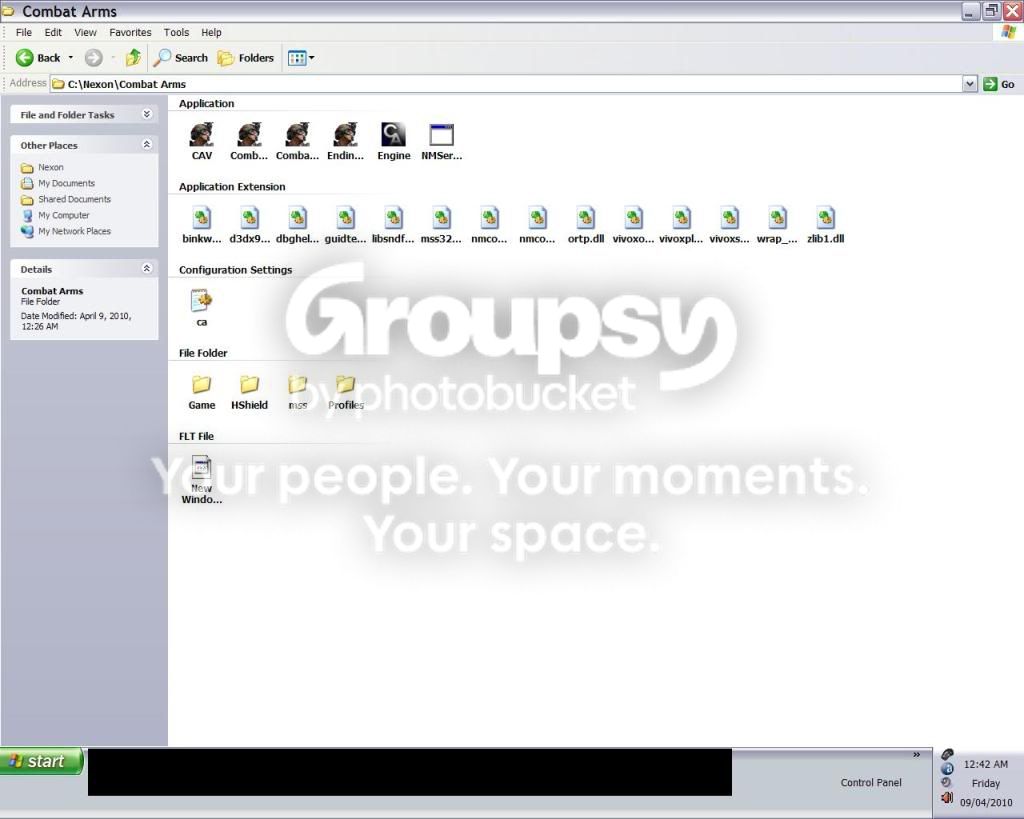Expand the File and Folder Tasks panel
This screenshot has width=1024, height=819.
pos(147,114)
